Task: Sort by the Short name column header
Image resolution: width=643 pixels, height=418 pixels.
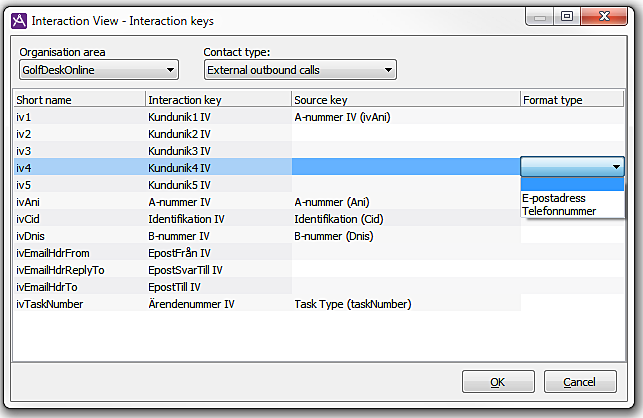Action: 78,100
